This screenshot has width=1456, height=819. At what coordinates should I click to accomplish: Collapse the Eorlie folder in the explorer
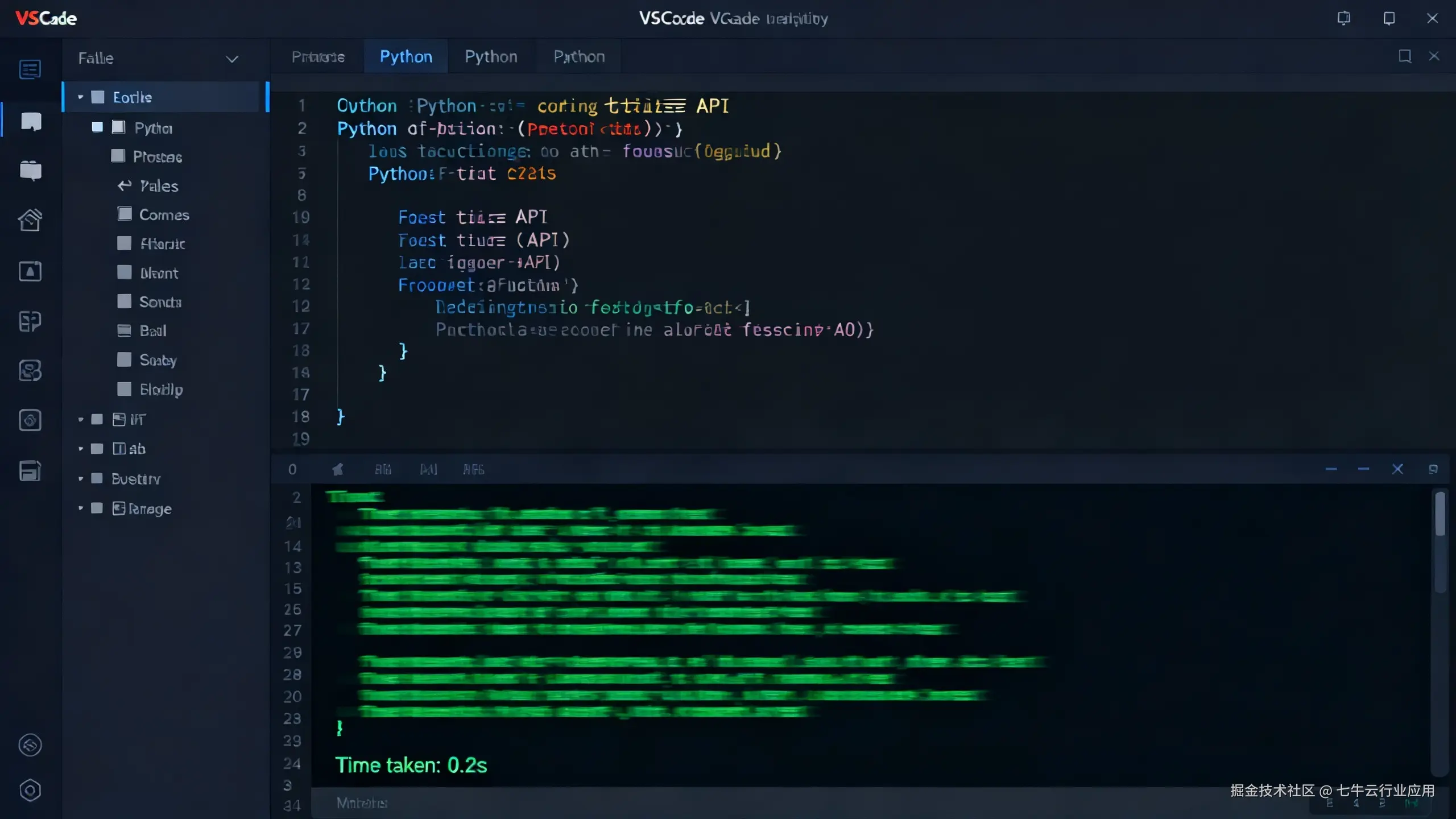coord(80,97)
